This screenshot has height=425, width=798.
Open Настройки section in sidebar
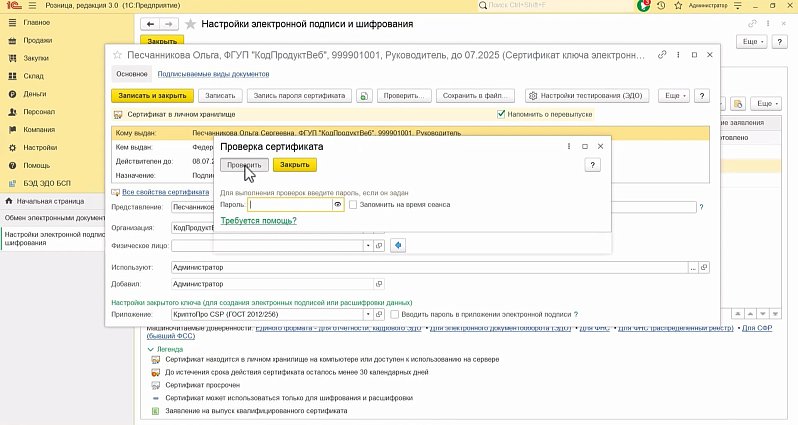tap(40, 148)
